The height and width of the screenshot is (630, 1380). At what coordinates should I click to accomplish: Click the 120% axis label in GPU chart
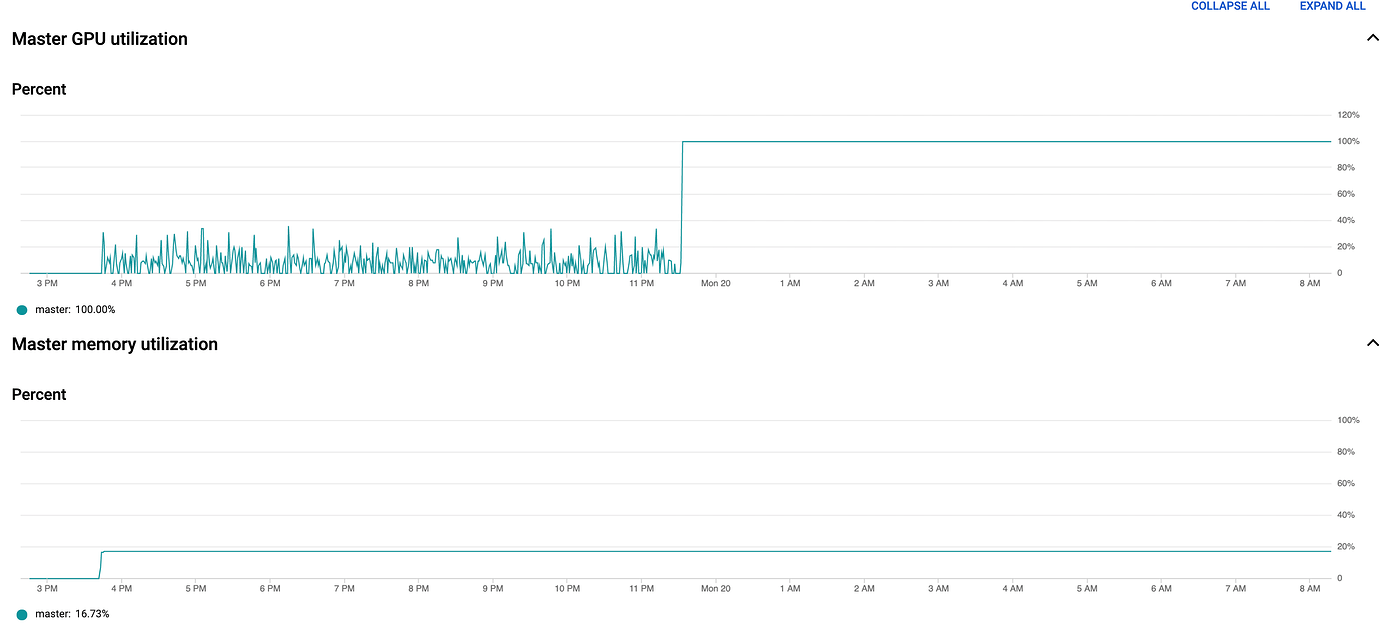tap(1348, 115)
